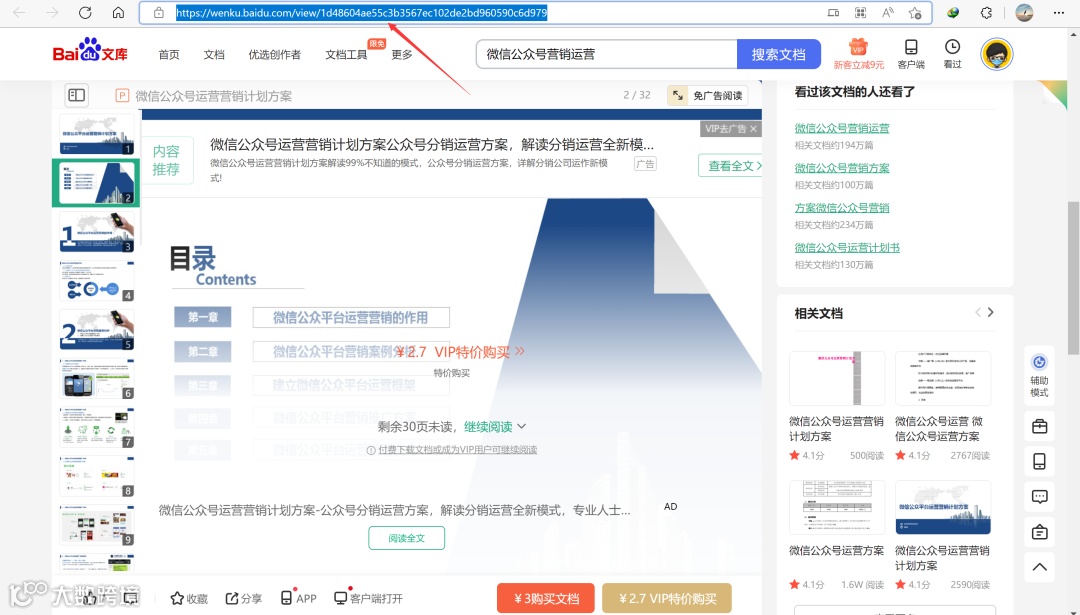Toggle thumbnail sidebar panel icon
Screen dimensions: 1080x615
pos(76,95)
